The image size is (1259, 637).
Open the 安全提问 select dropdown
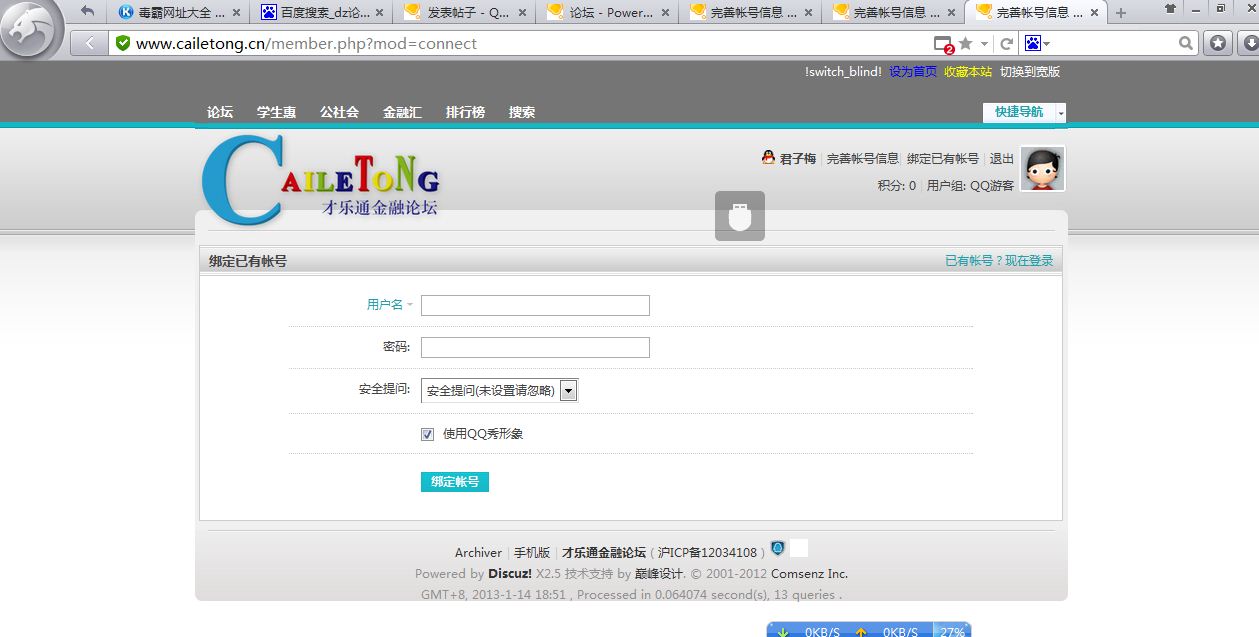click(x=499, y=390)
